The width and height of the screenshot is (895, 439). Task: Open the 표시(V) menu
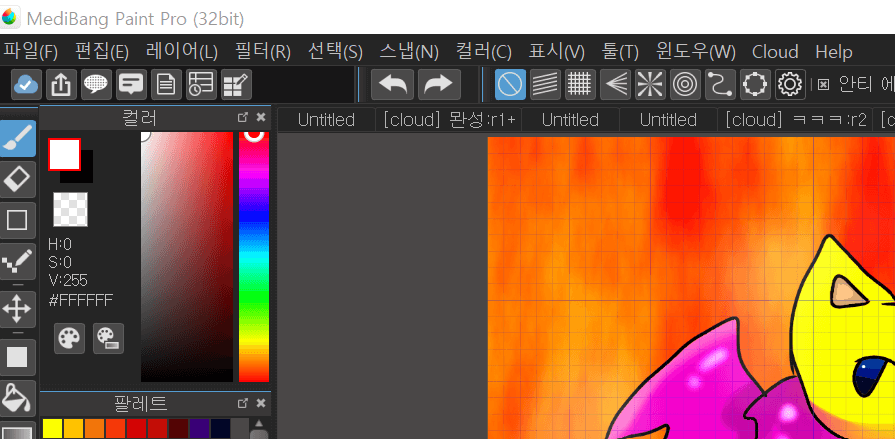557,52
